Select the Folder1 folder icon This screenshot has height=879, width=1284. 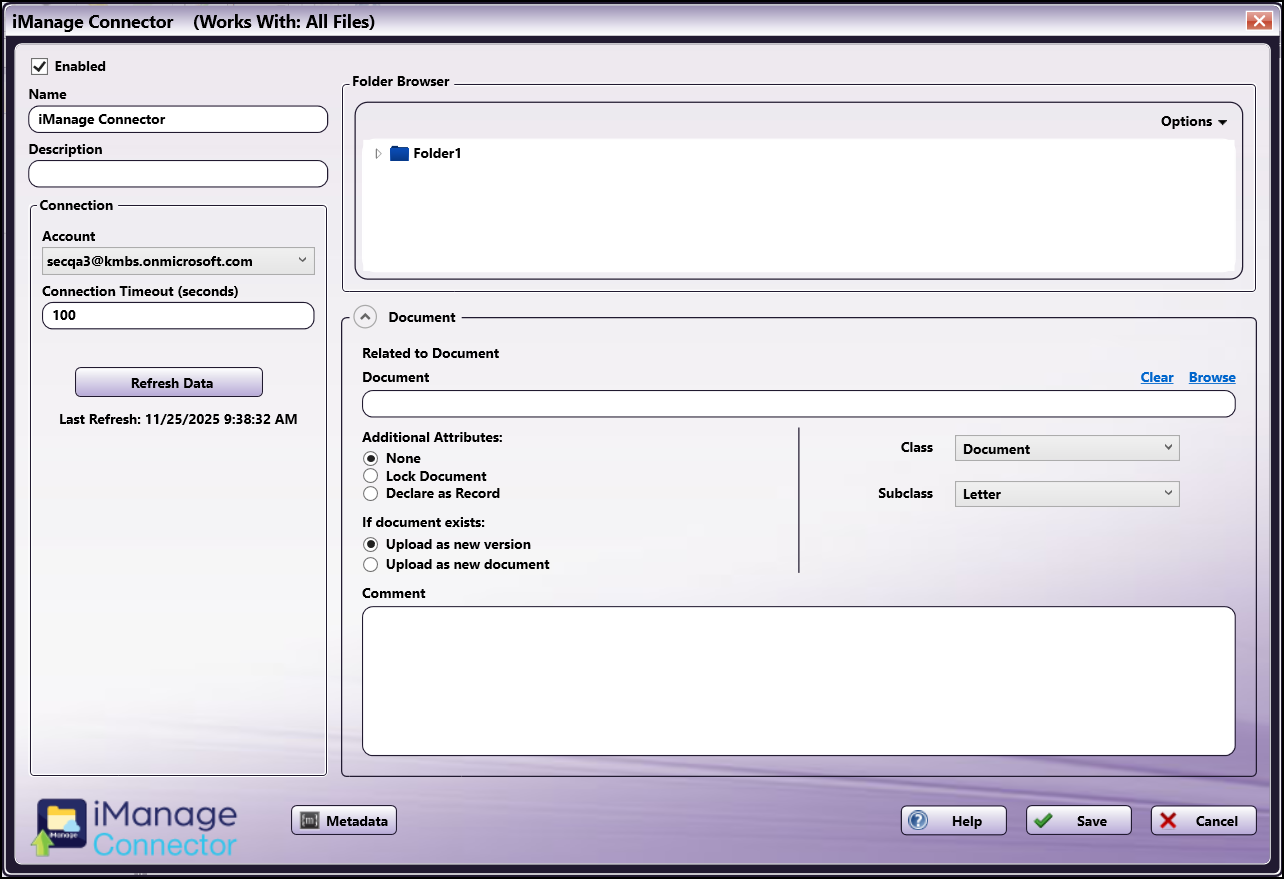tap(398, 153)
